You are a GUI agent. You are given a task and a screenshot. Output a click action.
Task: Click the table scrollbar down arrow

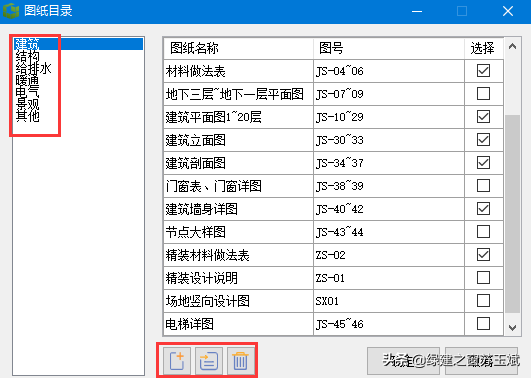click(512, 328)
